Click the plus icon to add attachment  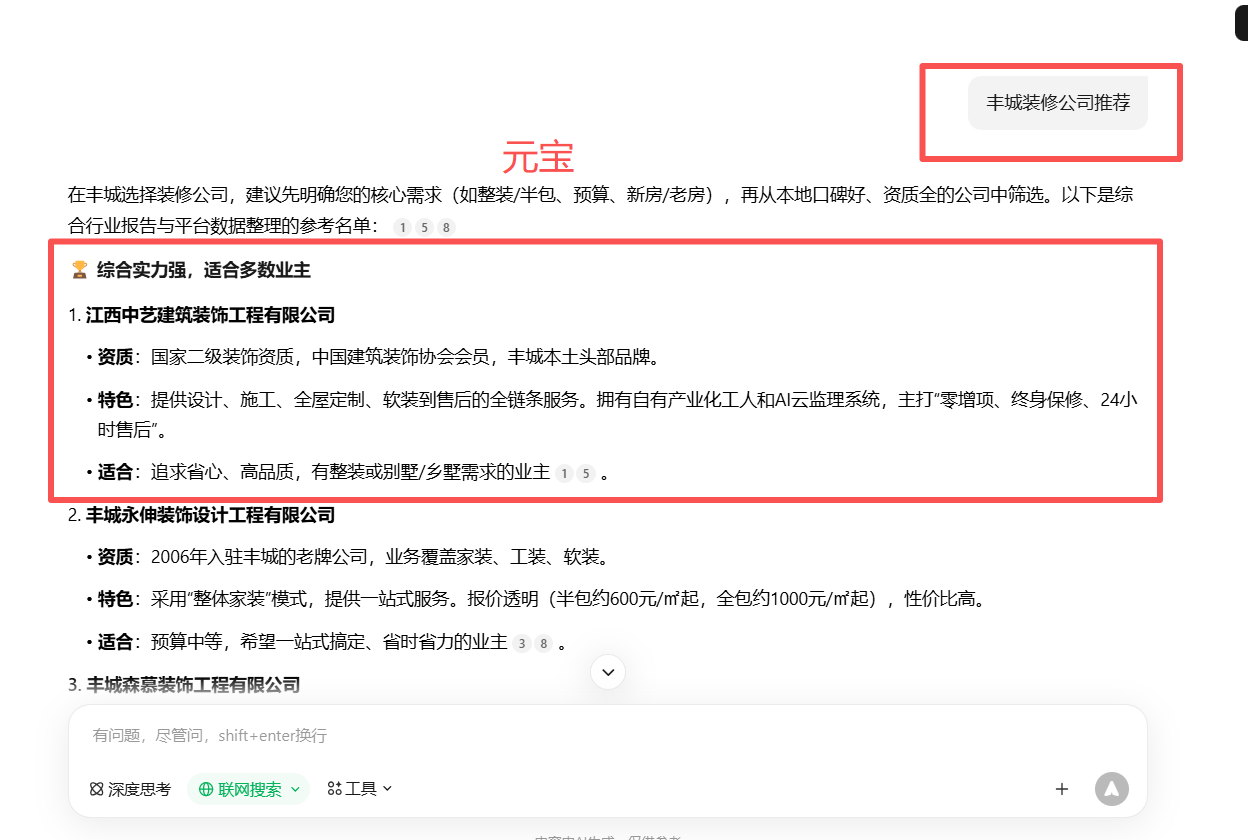click(x=1062, y=789)
